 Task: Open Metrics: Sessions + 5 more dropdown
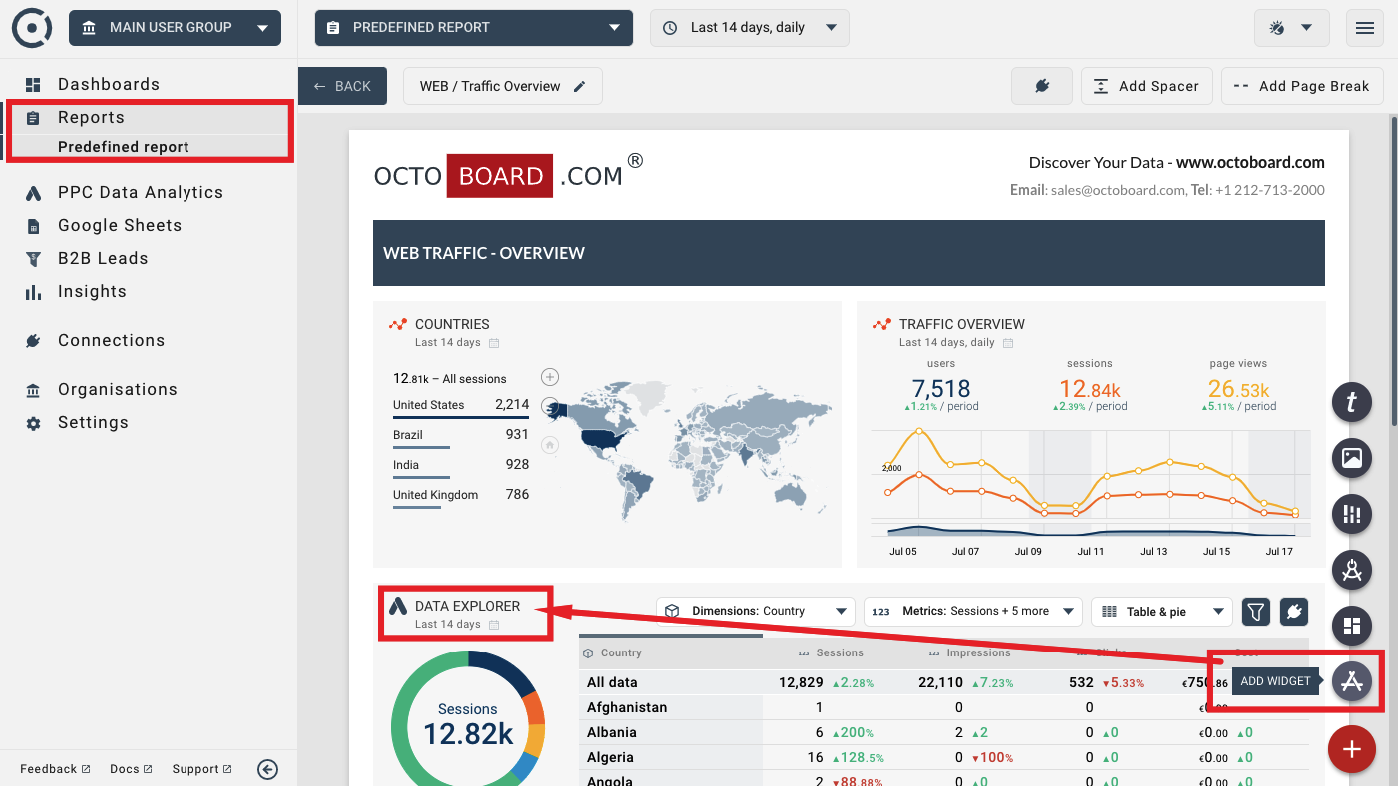pos(973,611)
